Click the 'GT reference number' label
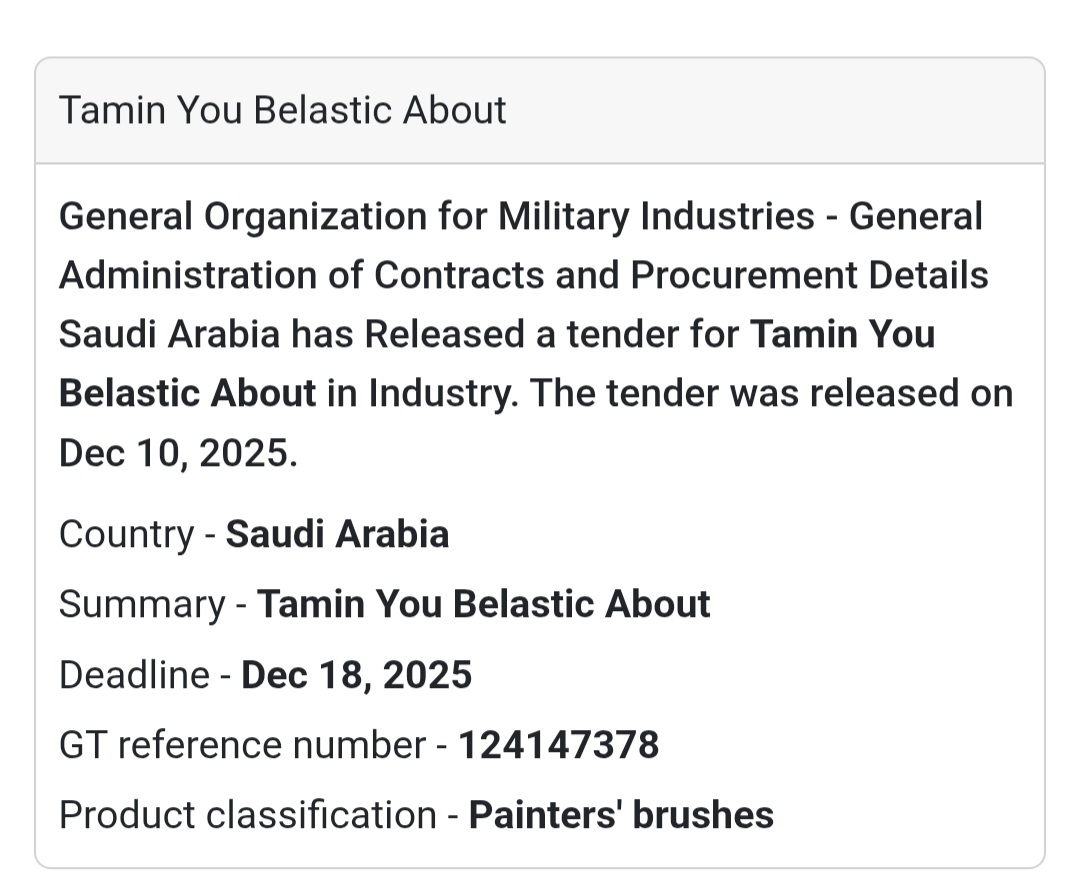Image resolution: width=1080 pixels, height=889 pixels. [x=242, y=745]
